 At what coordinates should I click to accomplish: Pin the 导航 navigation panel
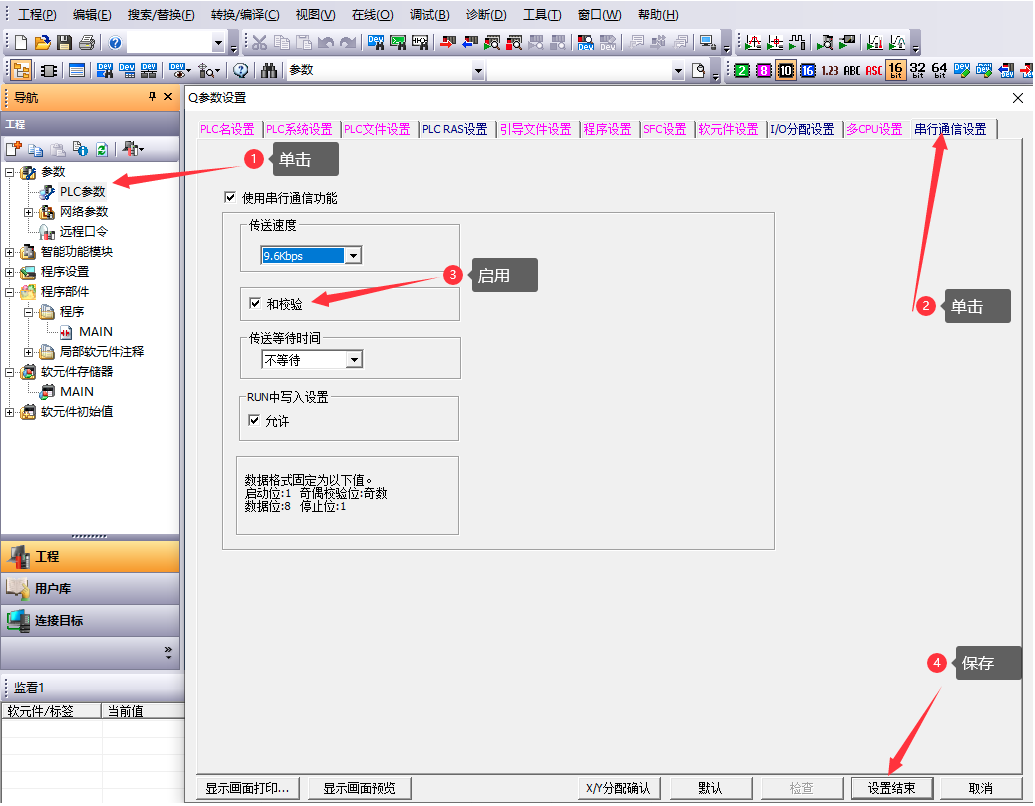(x=153, y=97)
